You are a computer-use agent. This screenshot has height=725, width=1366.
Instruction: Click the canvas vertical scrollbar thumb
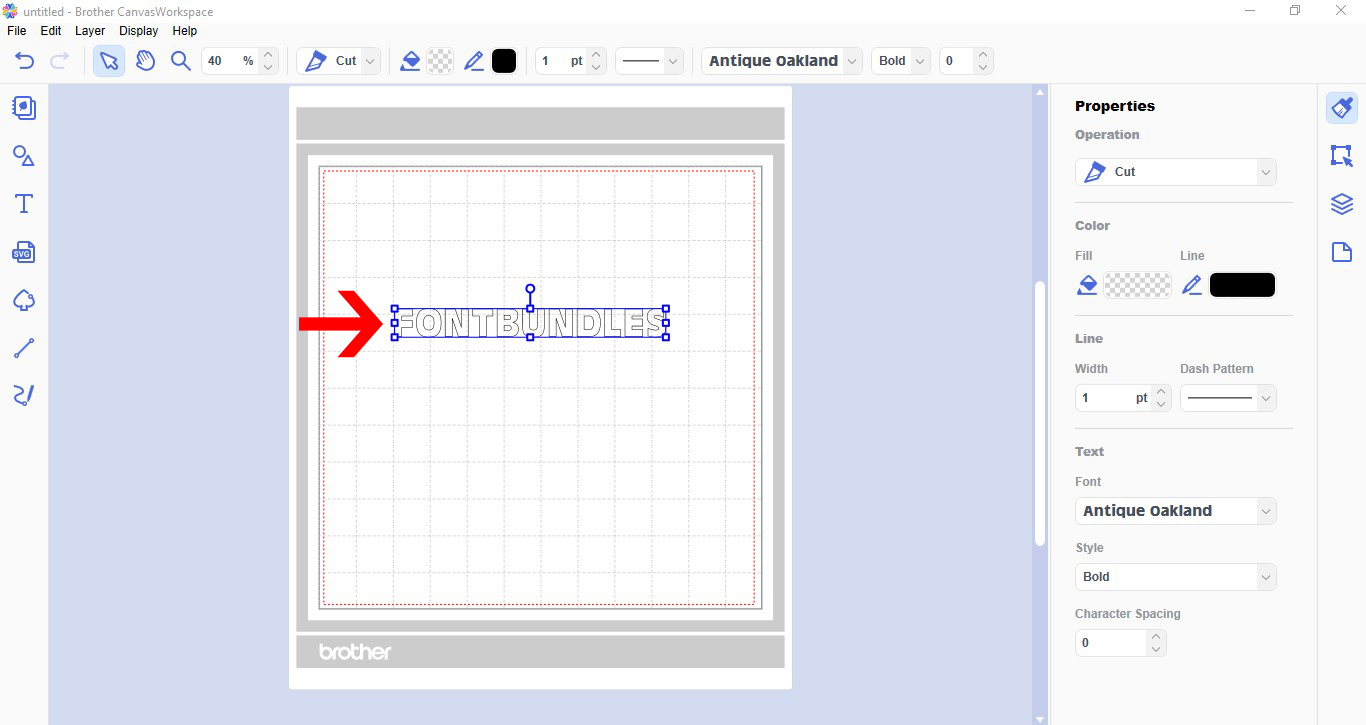click(1040, 413)
